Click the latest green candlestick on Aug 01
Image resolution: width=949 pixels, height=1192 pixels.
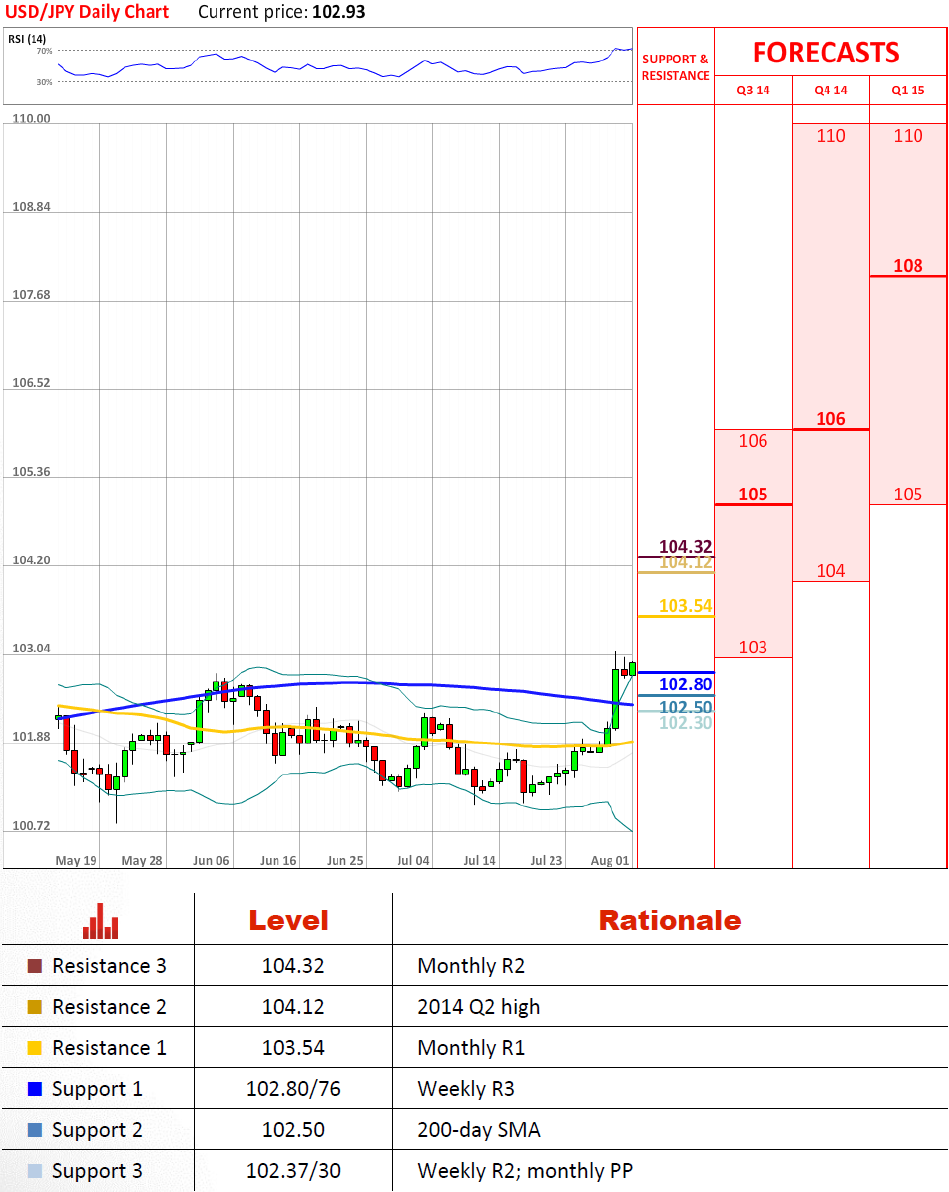click(633, 668)
